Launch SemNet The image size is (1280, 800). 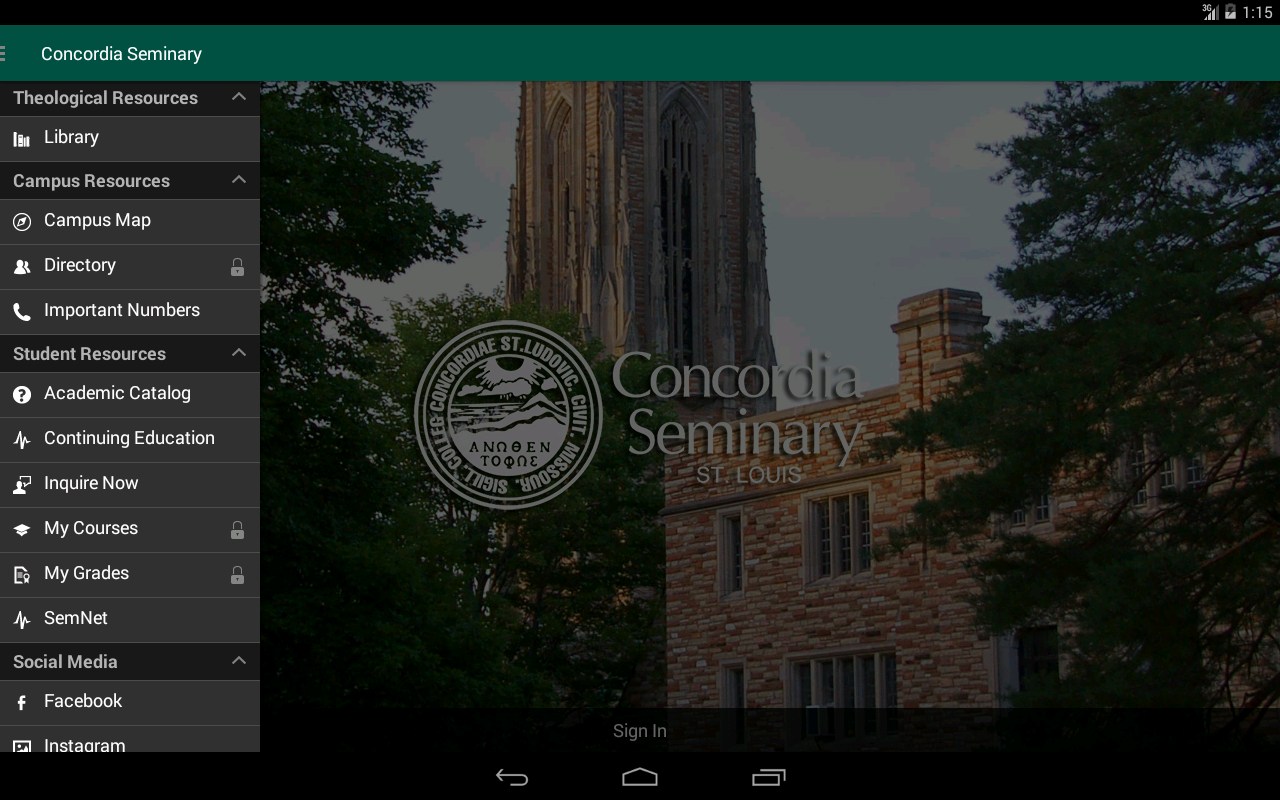(x=130, y=620)
